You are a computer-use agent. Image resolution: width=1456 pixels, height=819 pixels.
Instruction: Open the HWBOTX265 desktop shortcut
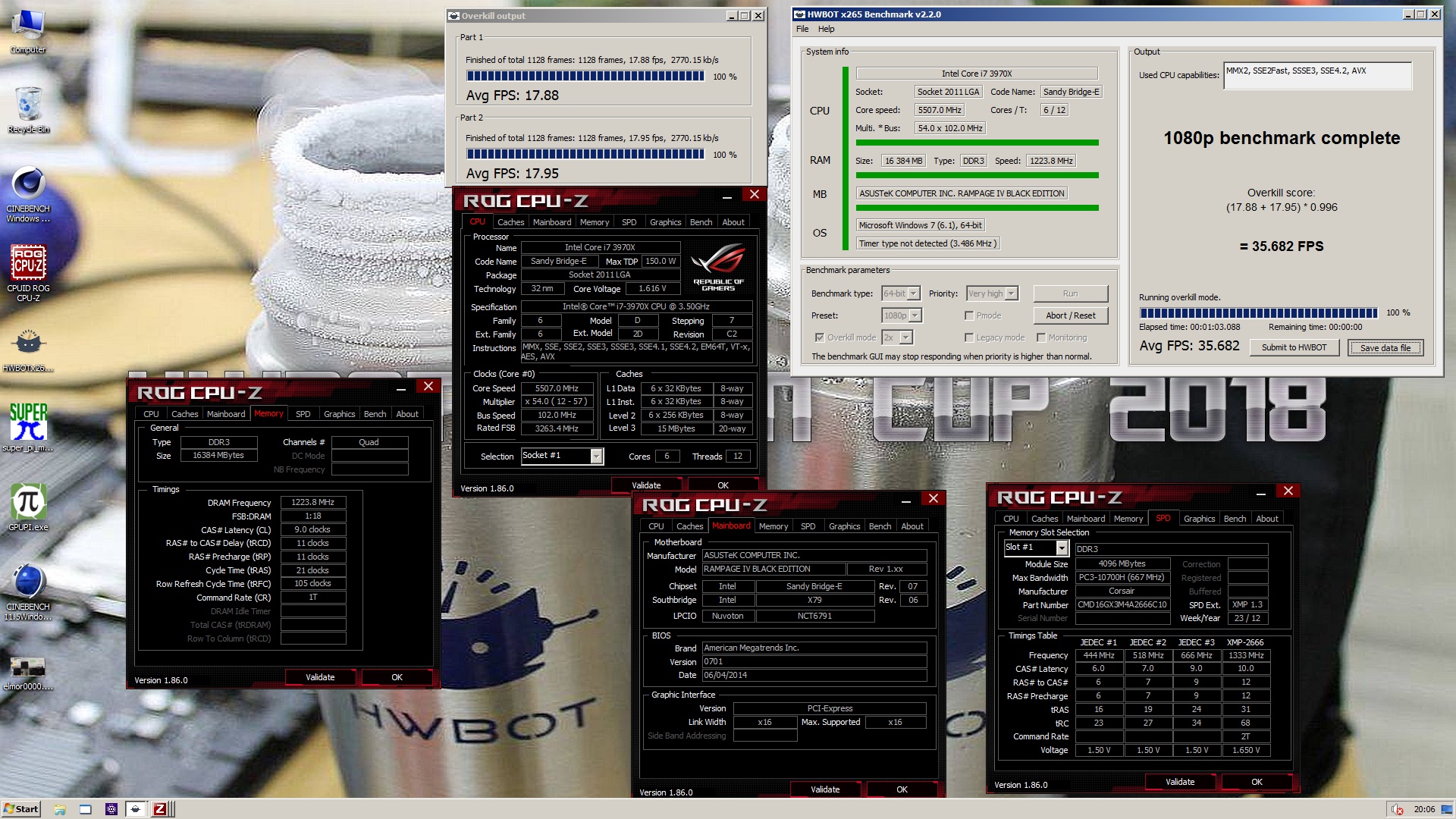28,350
